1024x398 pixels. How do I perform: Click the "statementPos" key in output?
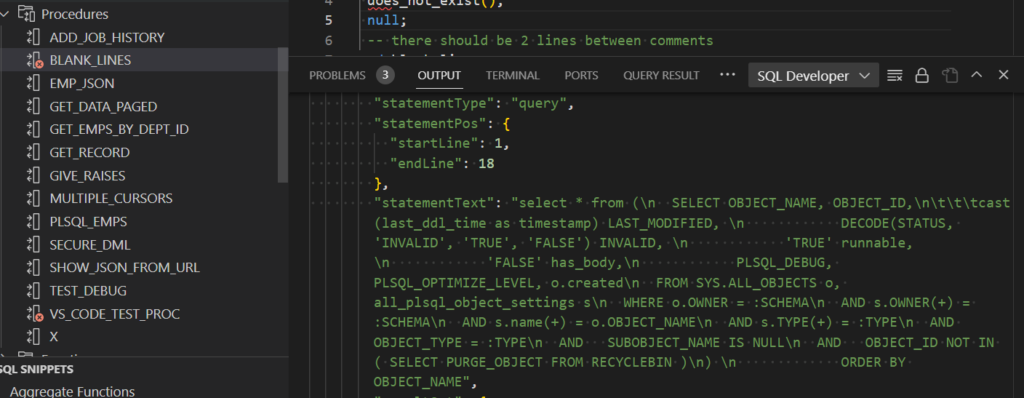(430, 123)
